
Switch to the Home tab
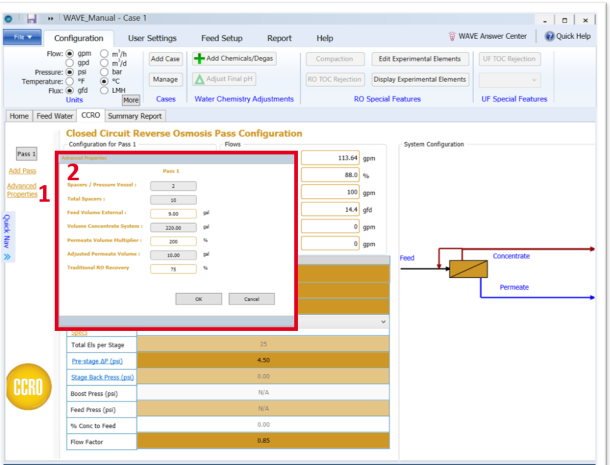19,116
